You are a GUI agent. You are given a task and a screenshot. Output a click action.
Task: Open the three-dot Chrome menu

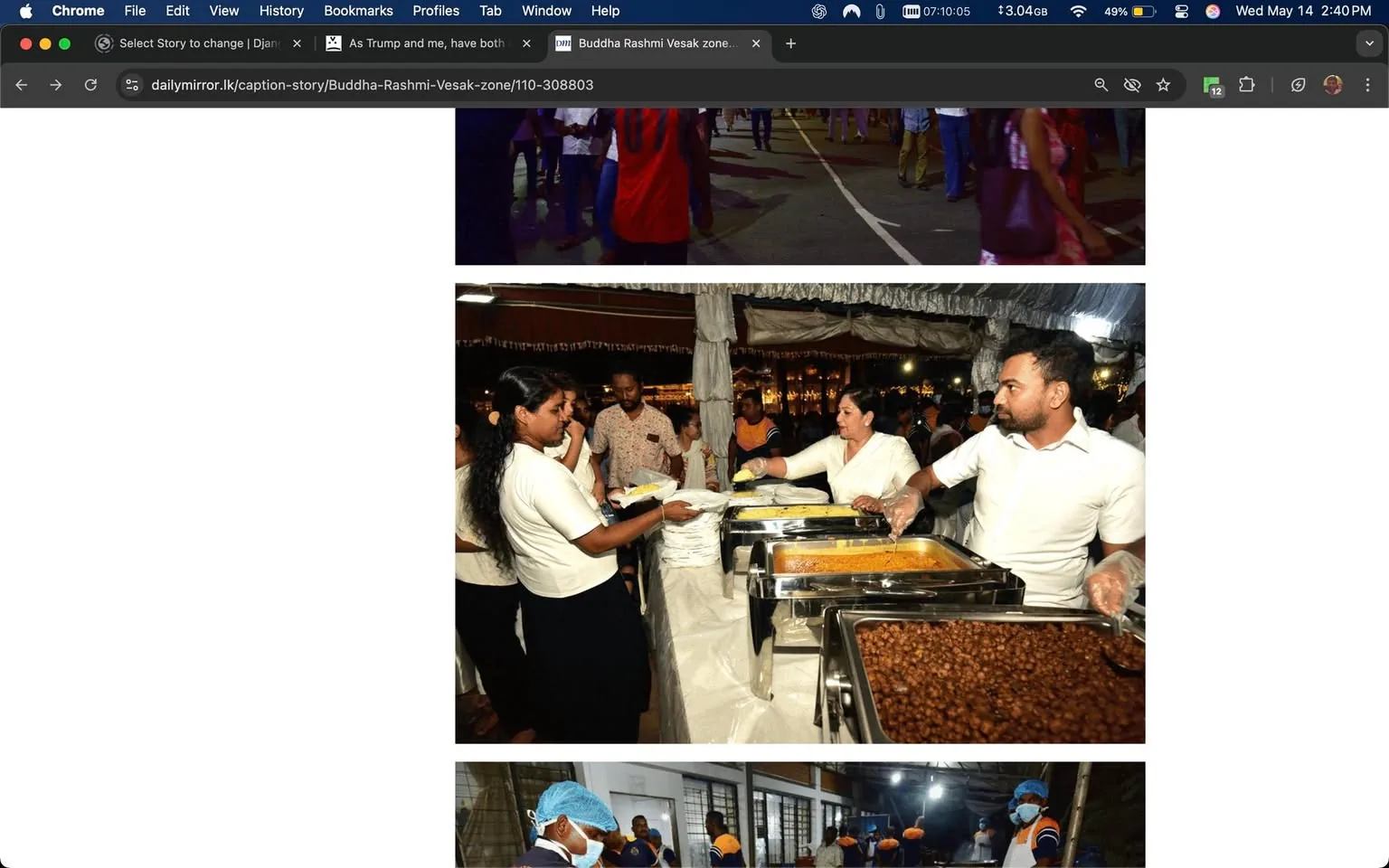[x=1368, y=84]
